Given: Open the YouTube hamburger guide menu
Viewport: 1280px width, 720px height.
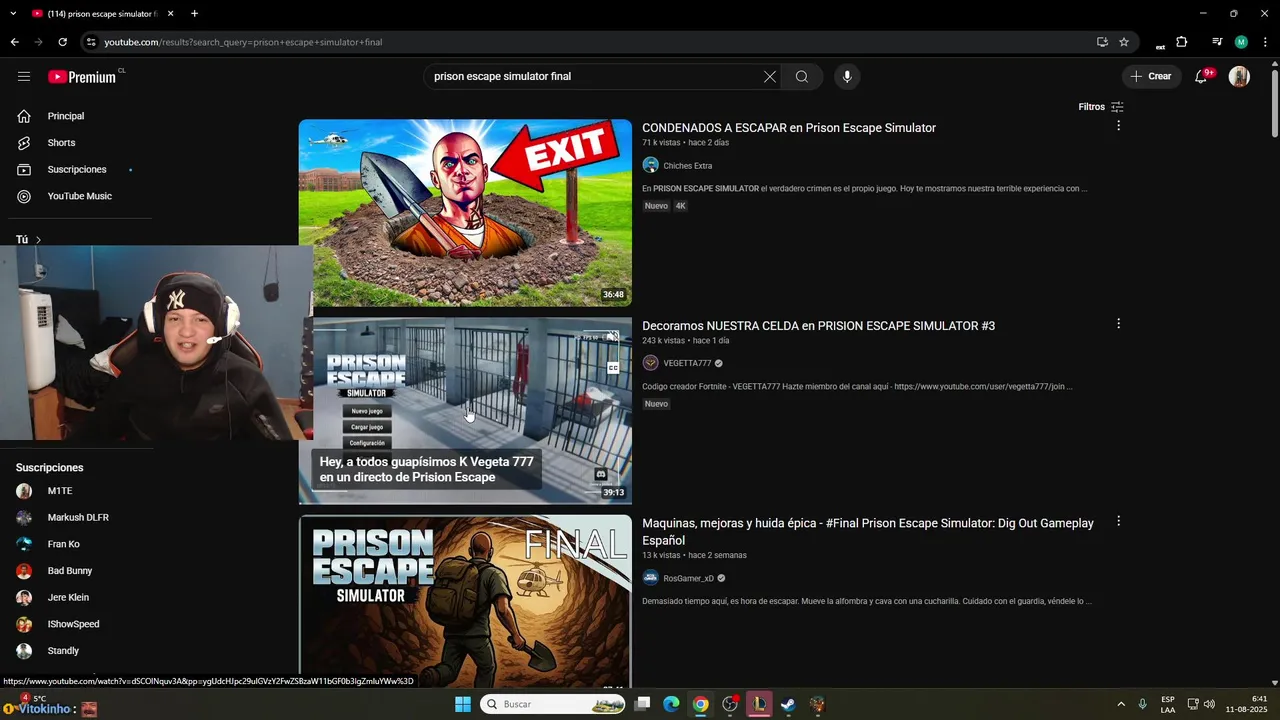Looking at the screenshot, I should pyautogui.click(x=24, y=76).
